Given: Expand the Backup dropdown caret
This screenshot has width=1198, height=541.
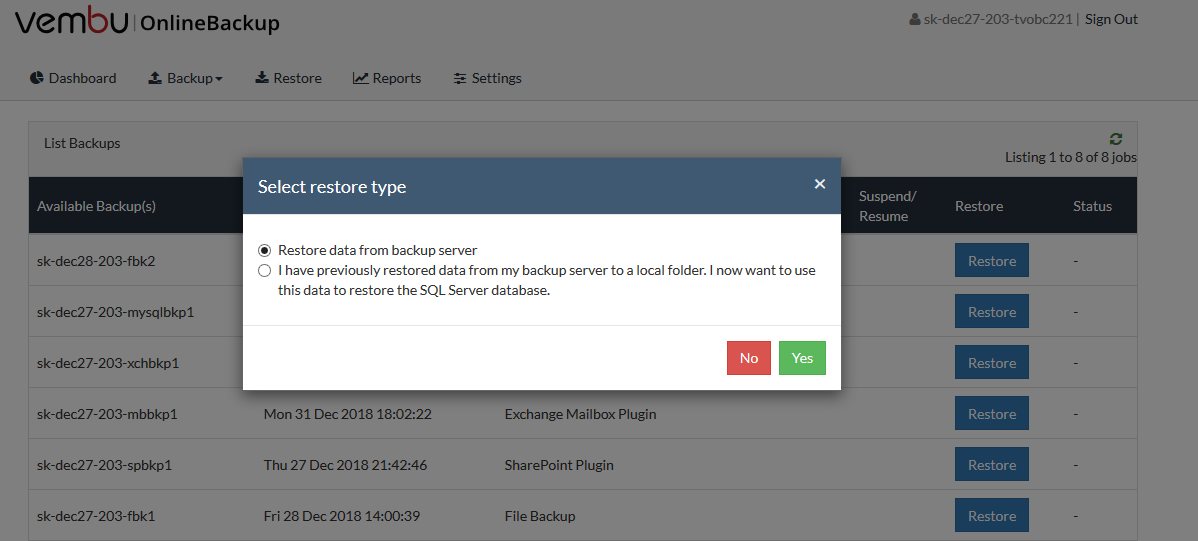Looking at the screenshot, I should click(219, 79).
